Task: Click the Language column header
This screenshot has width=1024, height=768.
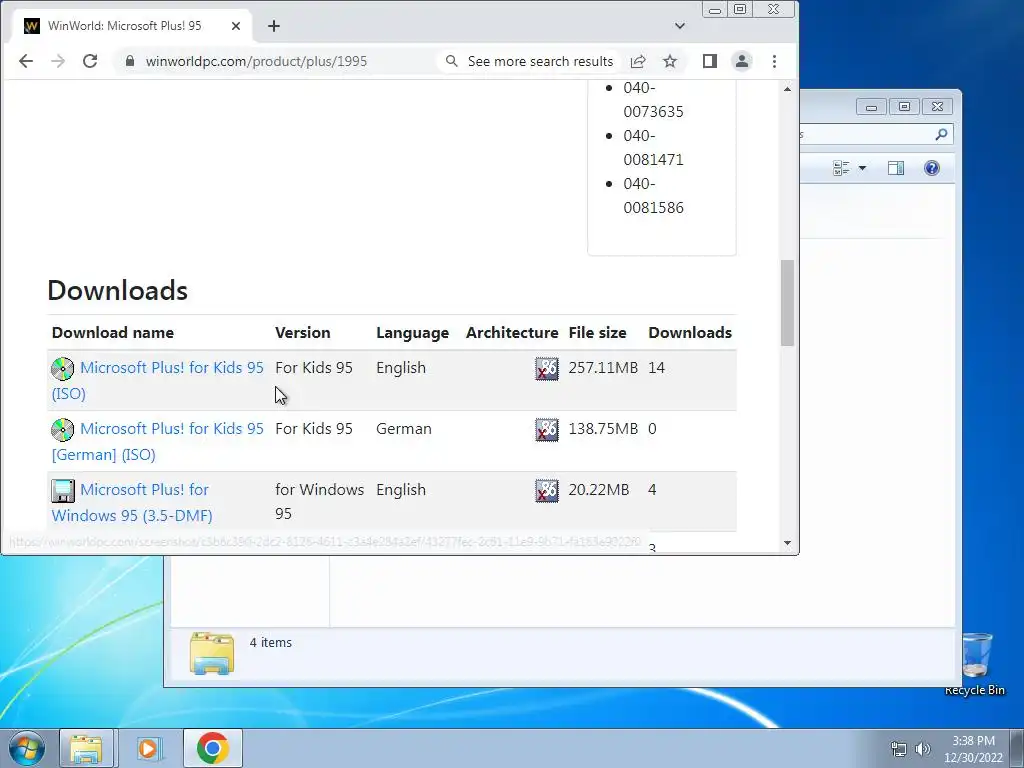Action: [412, 332]
